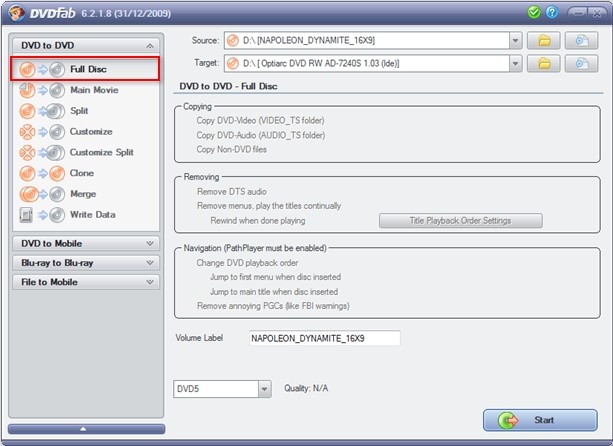Click the Customize grey target disc icon
The height and width of the screenshot is (446, 613).
click(57, 132)
